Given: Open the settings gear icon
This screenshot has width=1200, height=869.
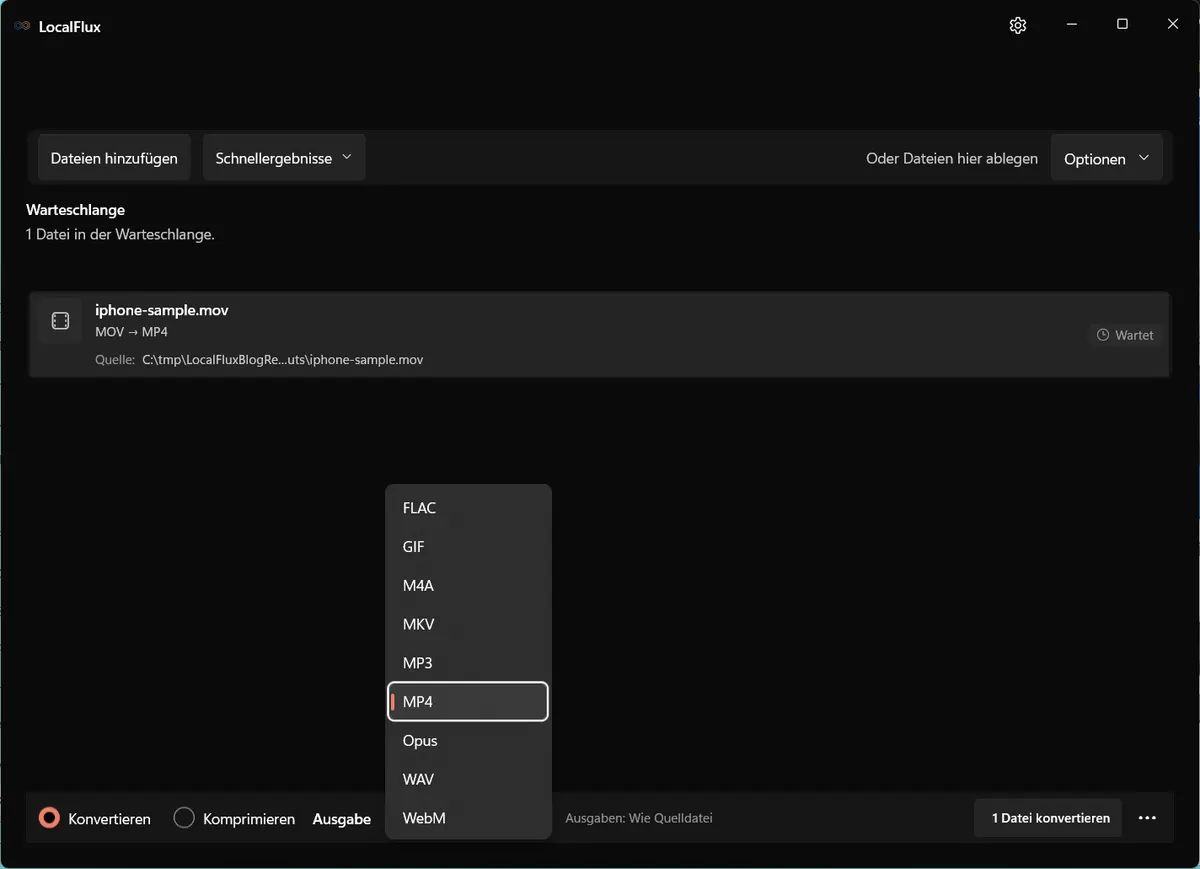Looking at the screenshot, I should [1018, 26].
